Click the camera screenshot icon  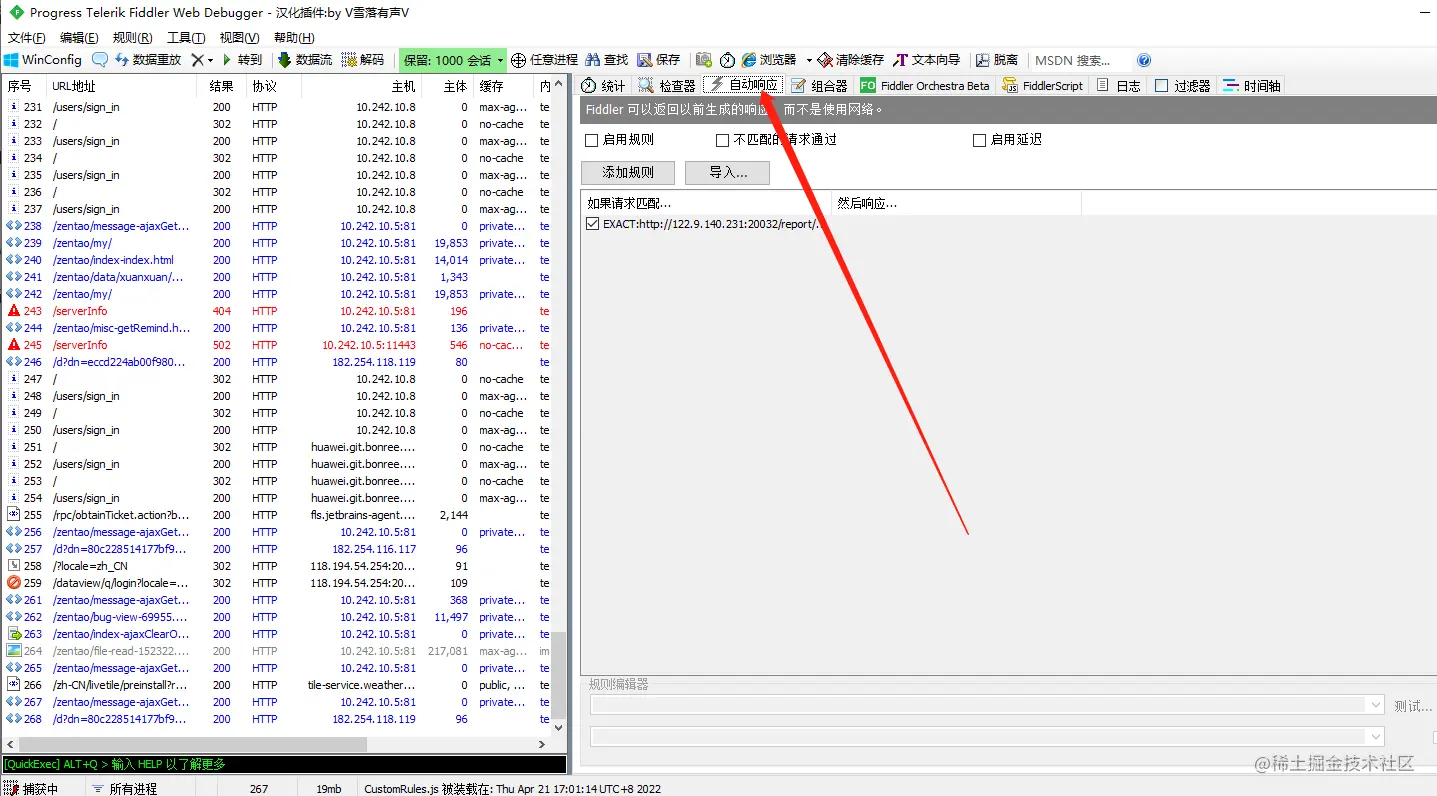[704, 60]
